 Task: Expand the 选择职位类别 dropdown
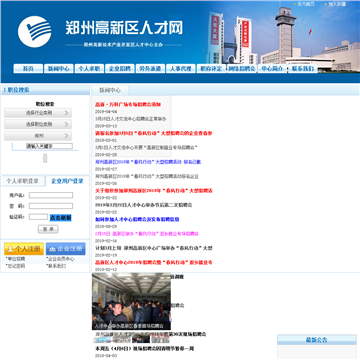tap(38, 124)
